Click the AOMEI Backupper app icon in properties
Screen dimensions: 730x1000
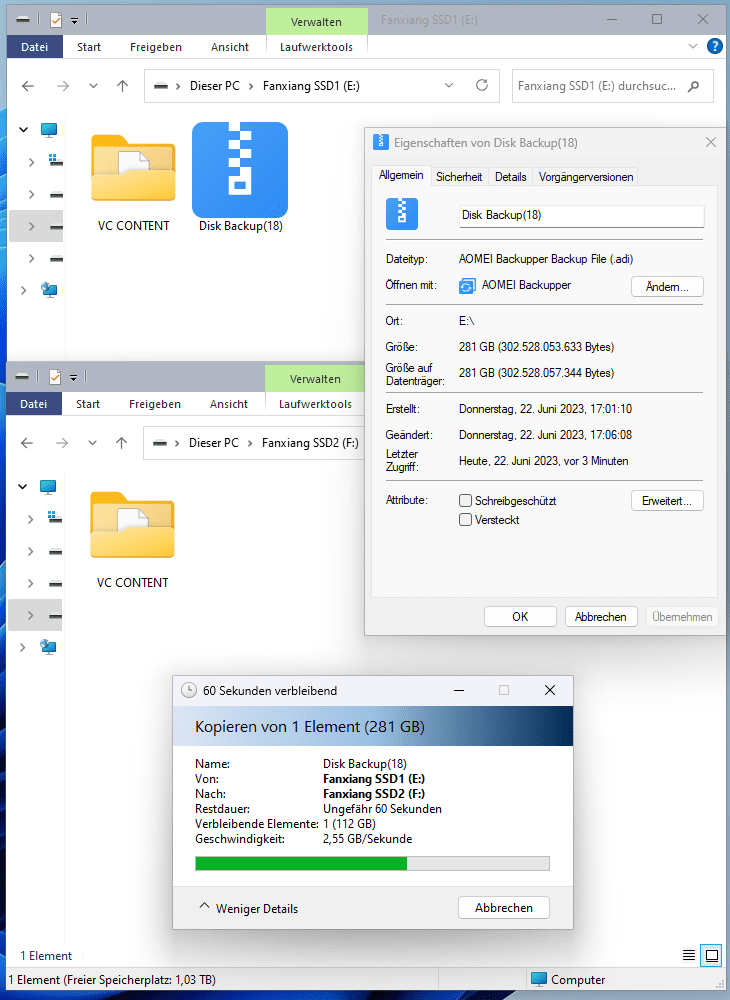click(467, 286)
